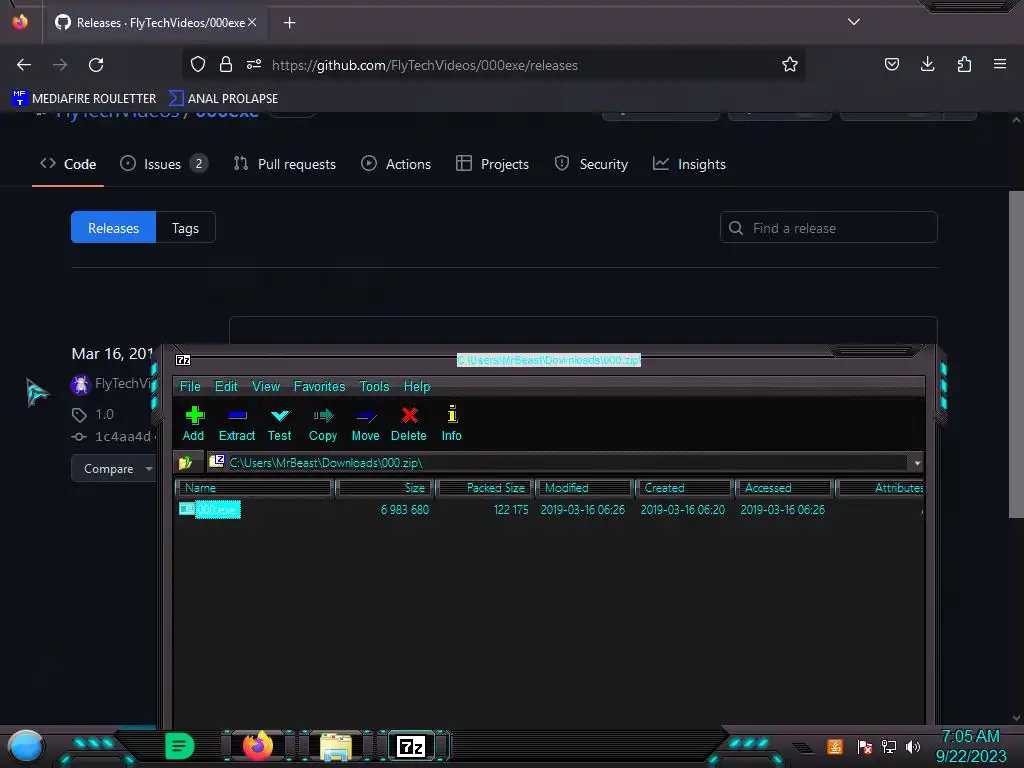Open the Actions tab on GitHub
Screen dimensions: 1024x768
pyautogui.click(x=396, y=164)
